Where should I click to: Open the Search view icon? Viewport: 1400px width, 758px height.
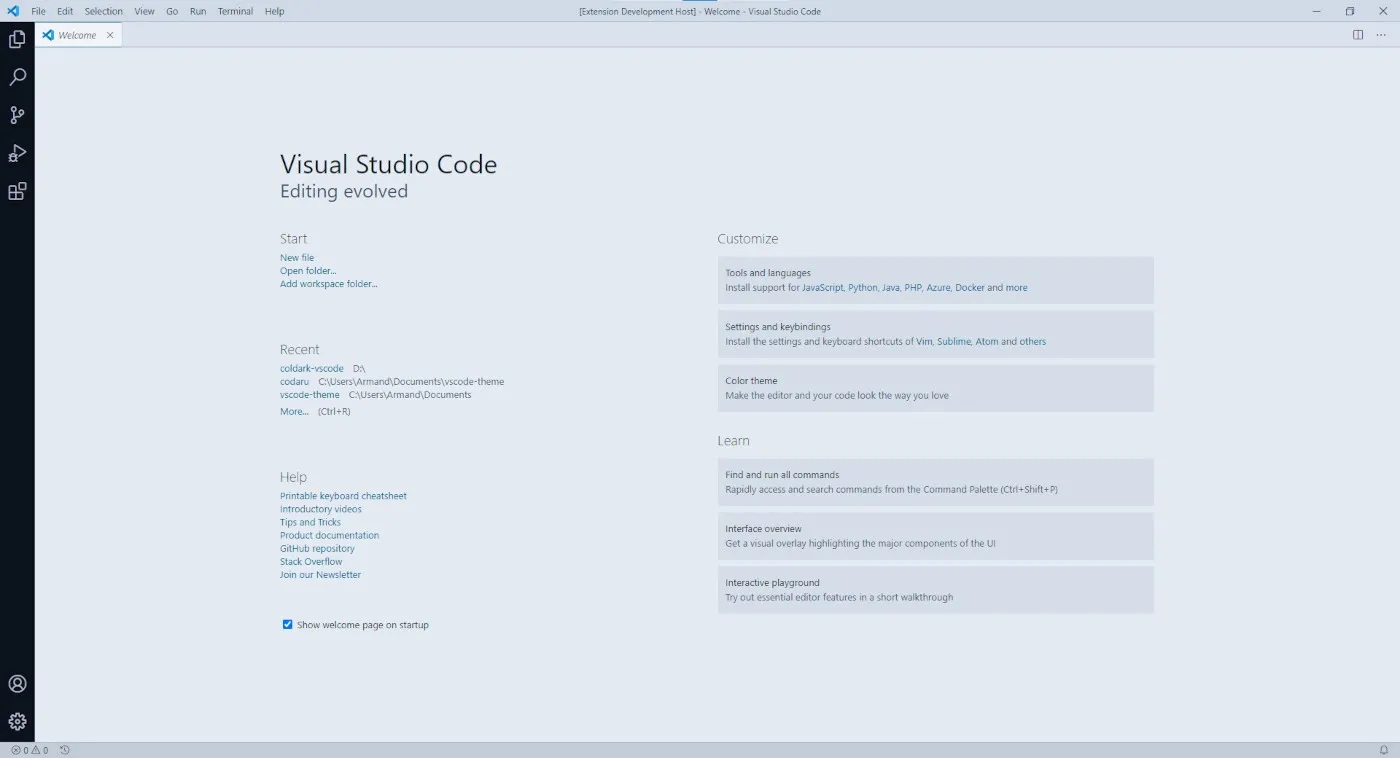(17, 78)
